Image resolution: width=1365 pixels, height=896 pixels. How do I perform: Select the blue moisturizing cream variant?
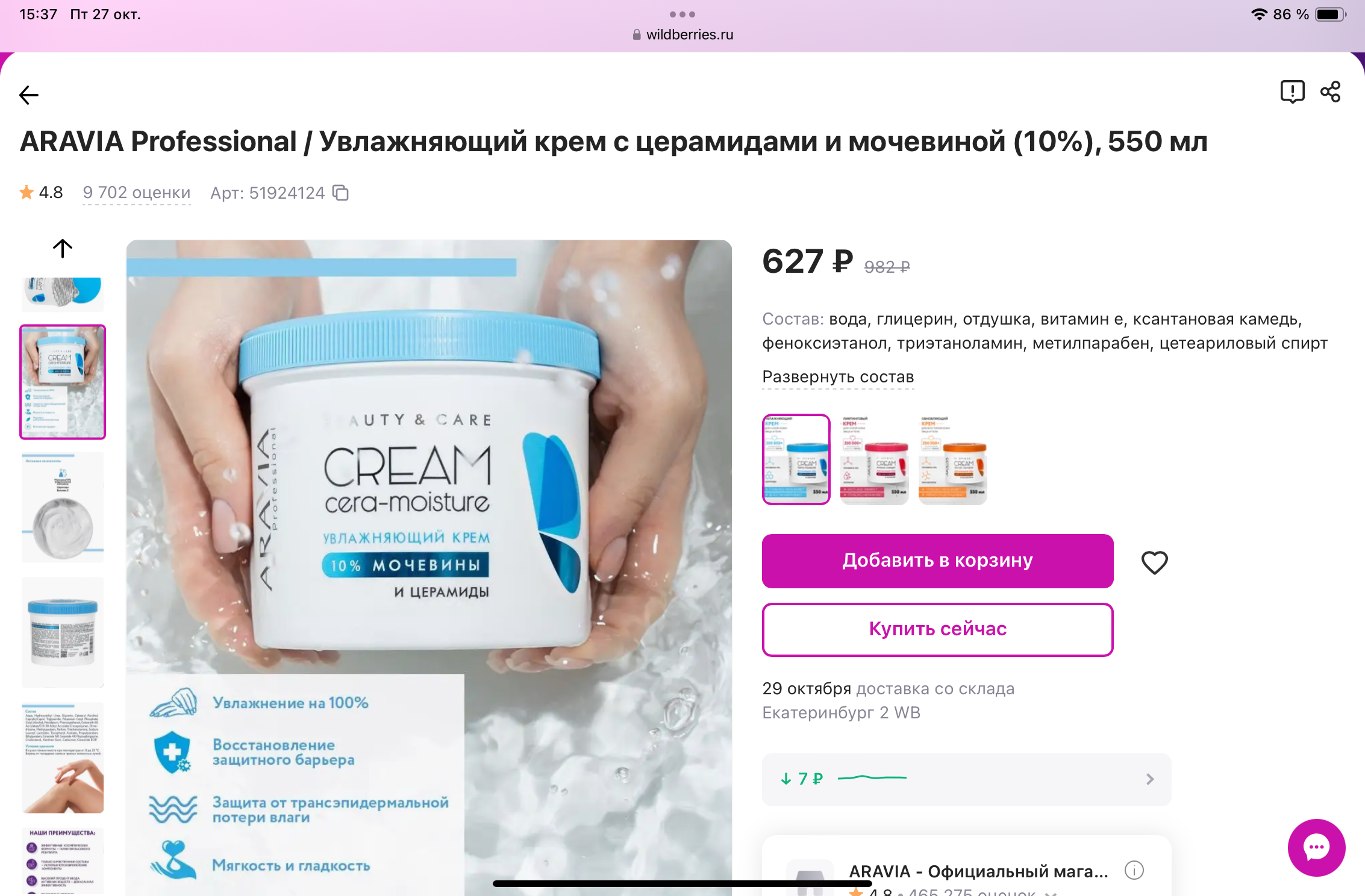(796, 459)
